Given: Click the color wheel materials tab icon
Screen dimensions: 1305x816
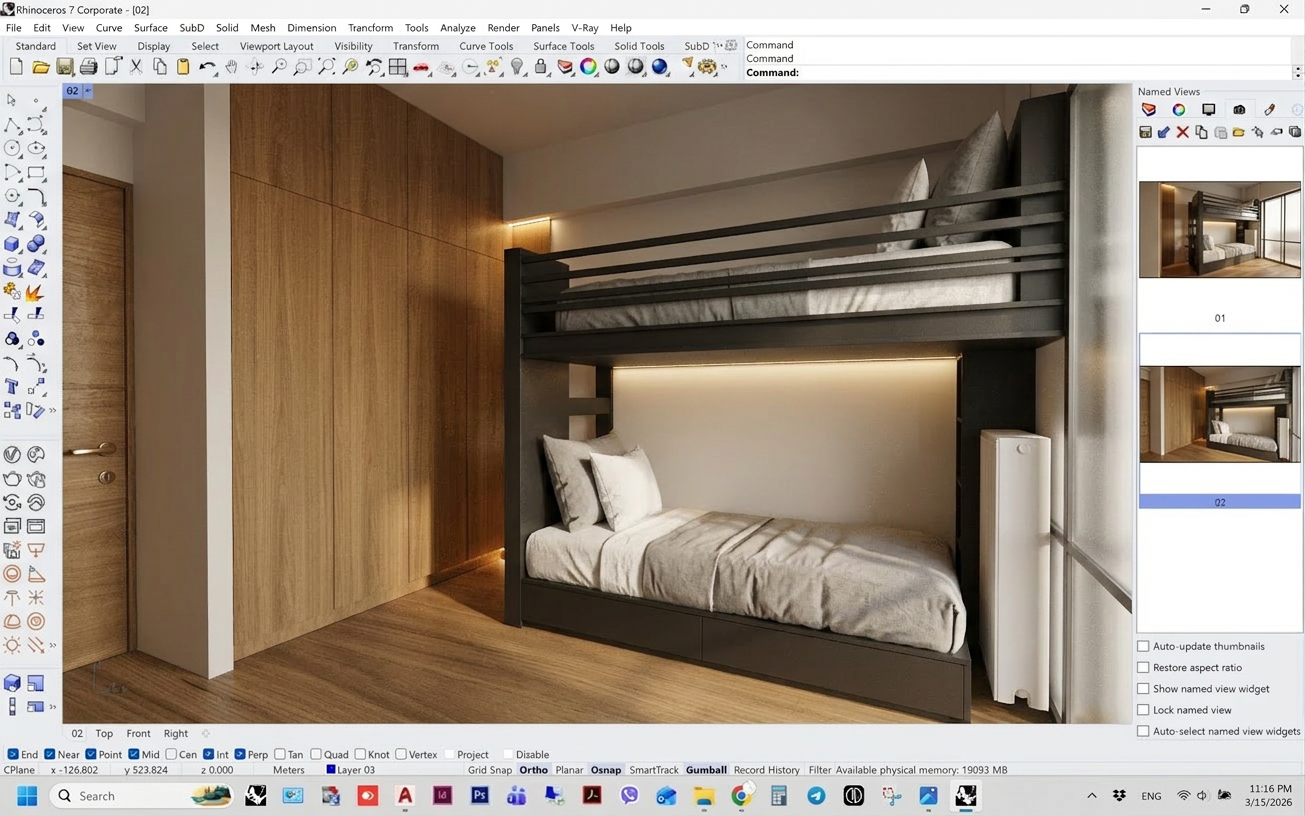Looking at the screenshot, I should 1178,110.
